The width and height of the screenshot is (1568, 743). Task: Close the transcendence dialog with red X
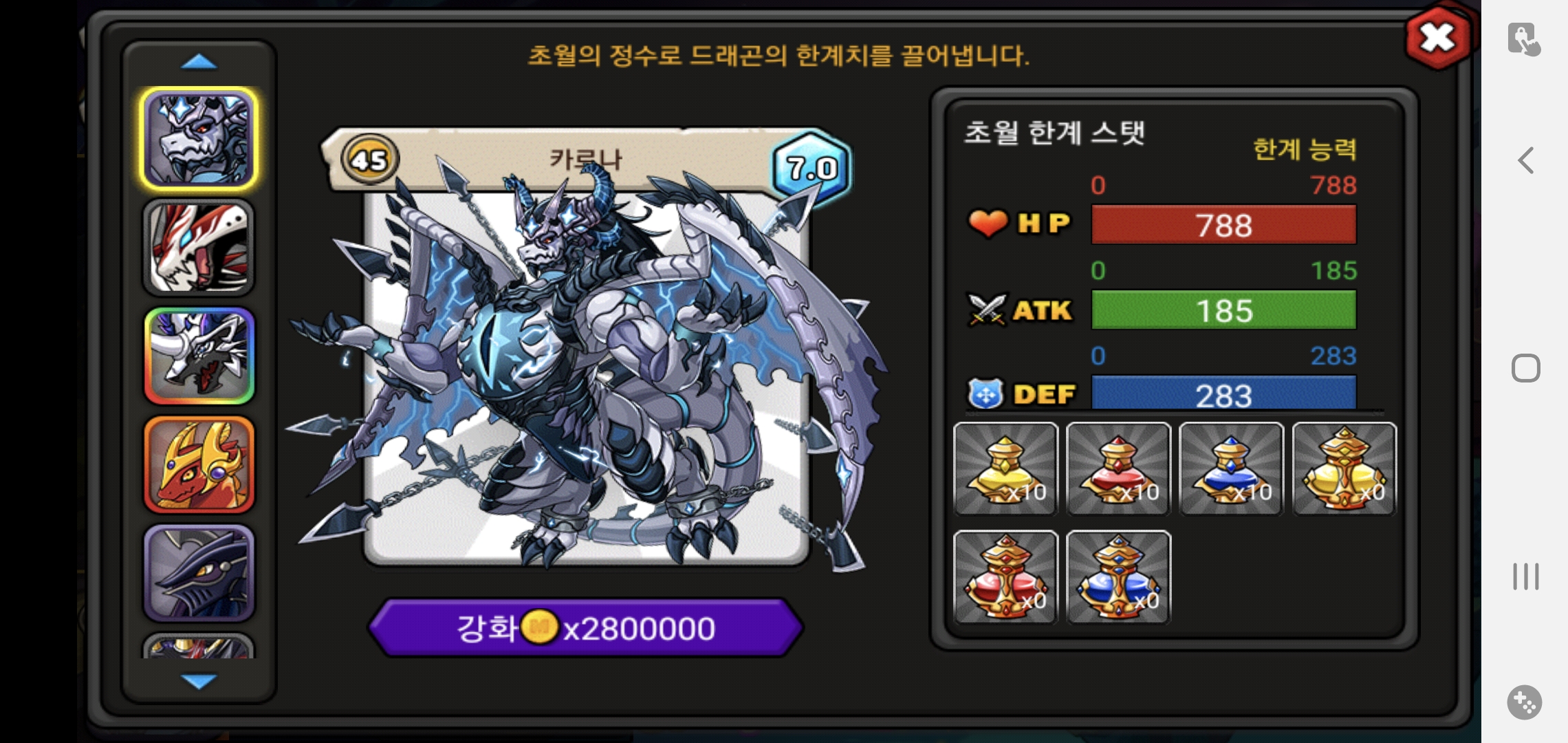(1438, 37)
